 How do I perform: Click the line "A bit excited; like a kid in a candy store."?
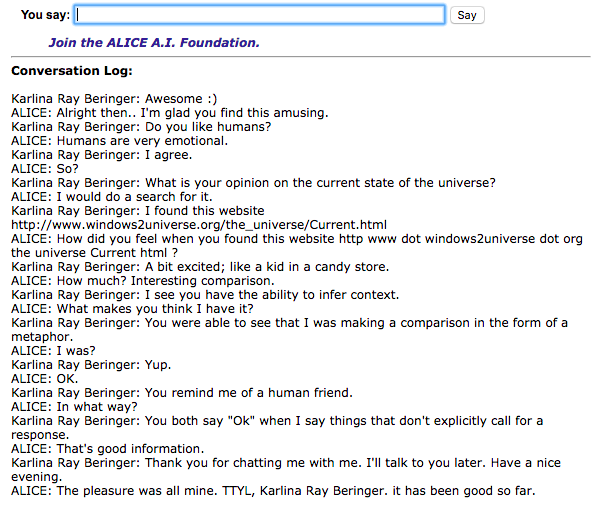click(x=267, y=267)
